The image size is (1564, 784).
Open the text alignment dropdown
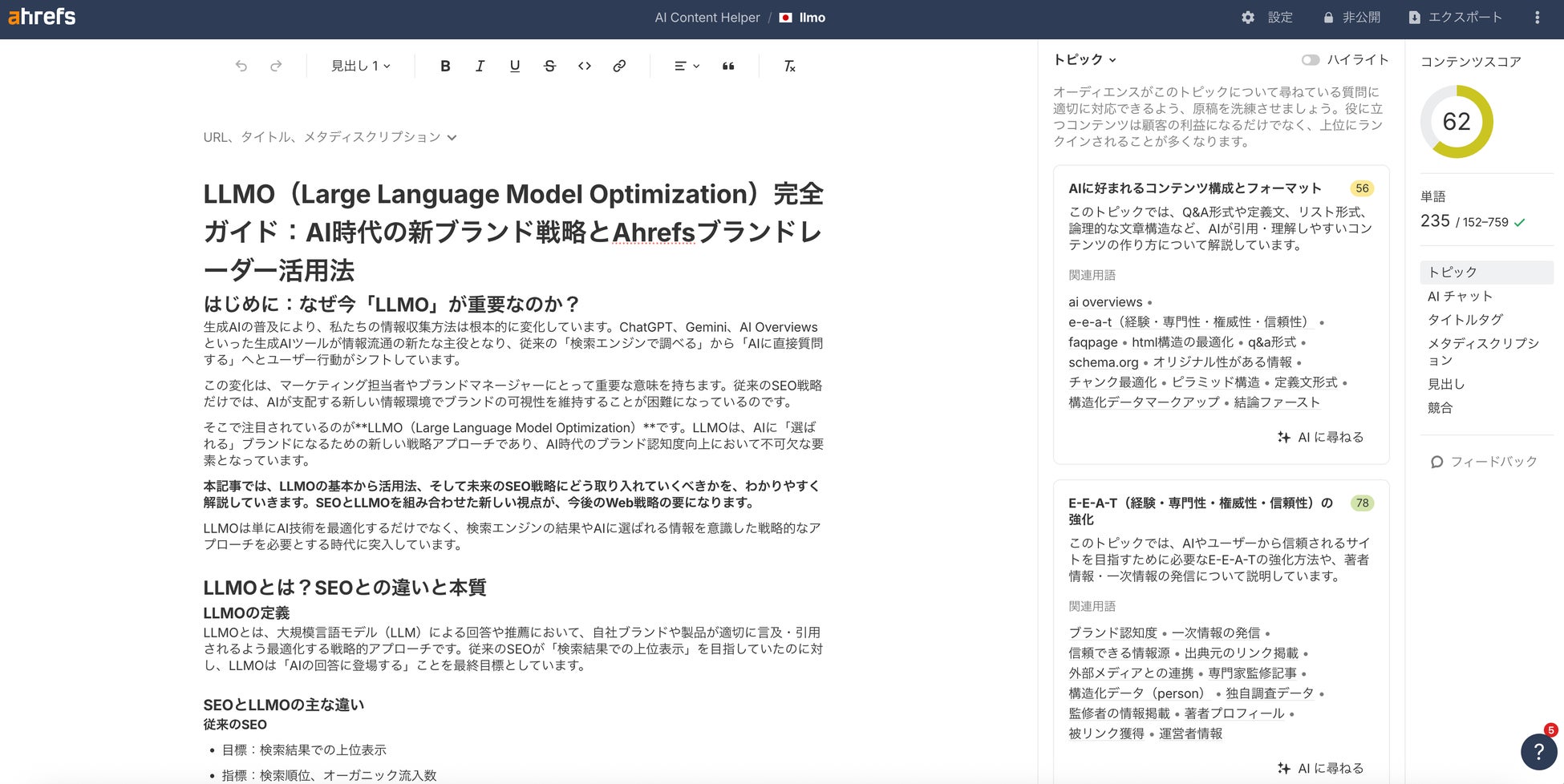click(x=687, y=66)
